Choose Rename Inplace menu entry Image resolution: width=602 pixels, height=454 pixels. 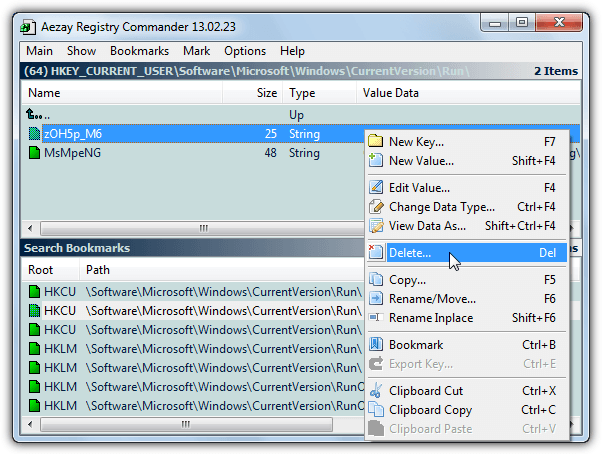[x=467, y=317]
